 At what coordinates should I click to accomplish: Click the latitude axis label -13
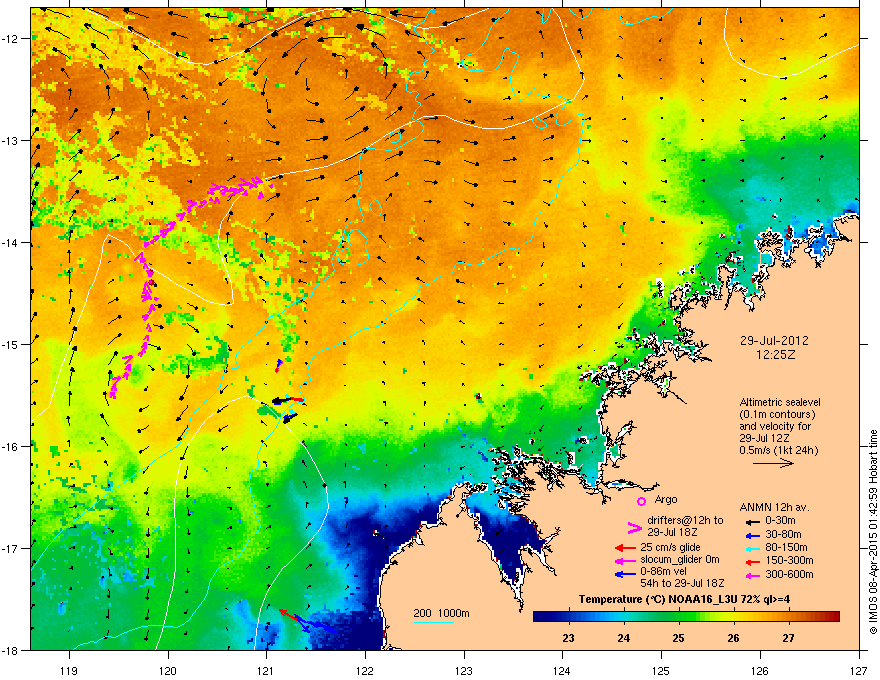(x=10, y=141)
